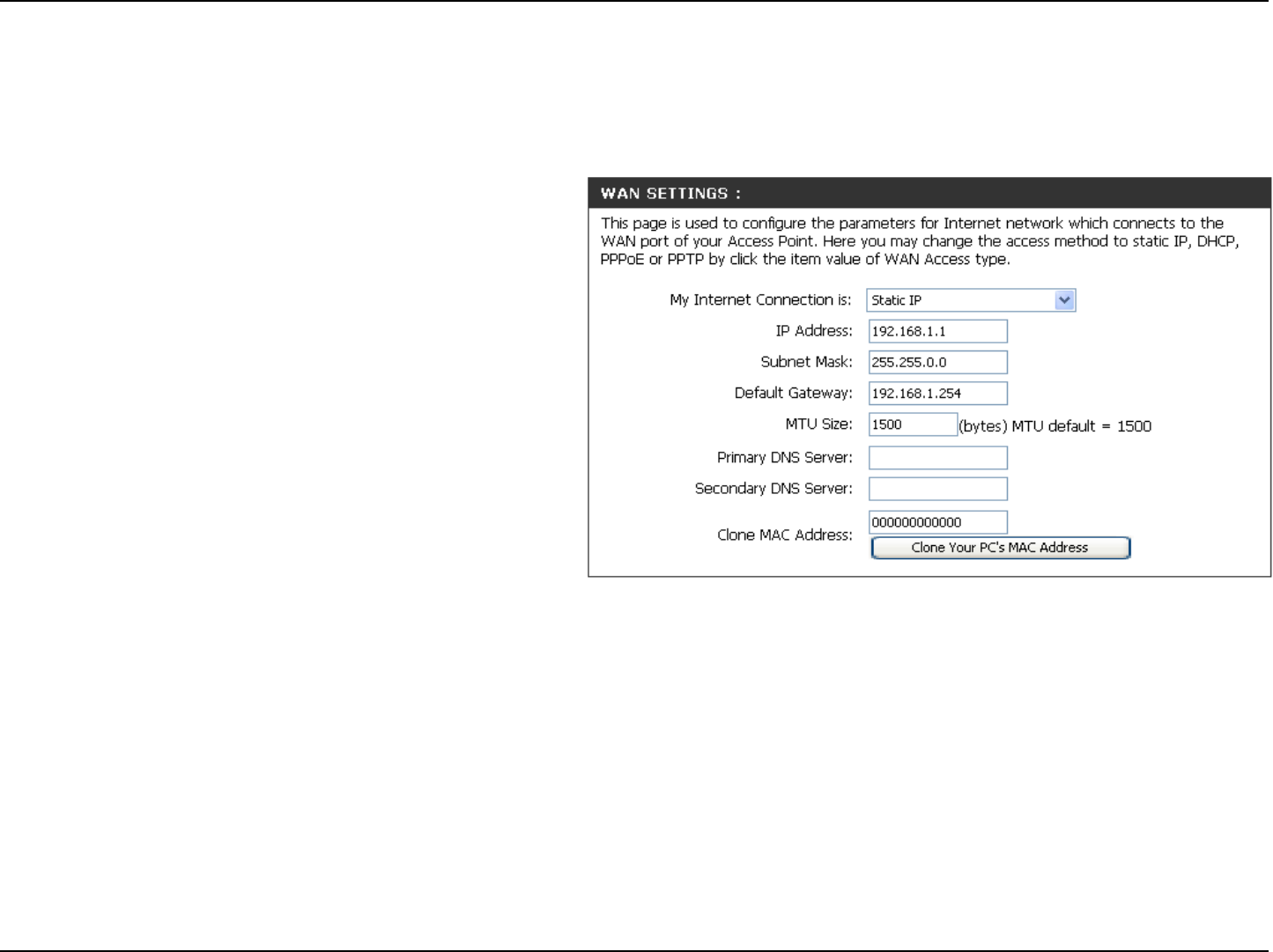Click the WAN settings description paragraph
The height and width of the screenshot is (952, 1273).
[920, 241]
